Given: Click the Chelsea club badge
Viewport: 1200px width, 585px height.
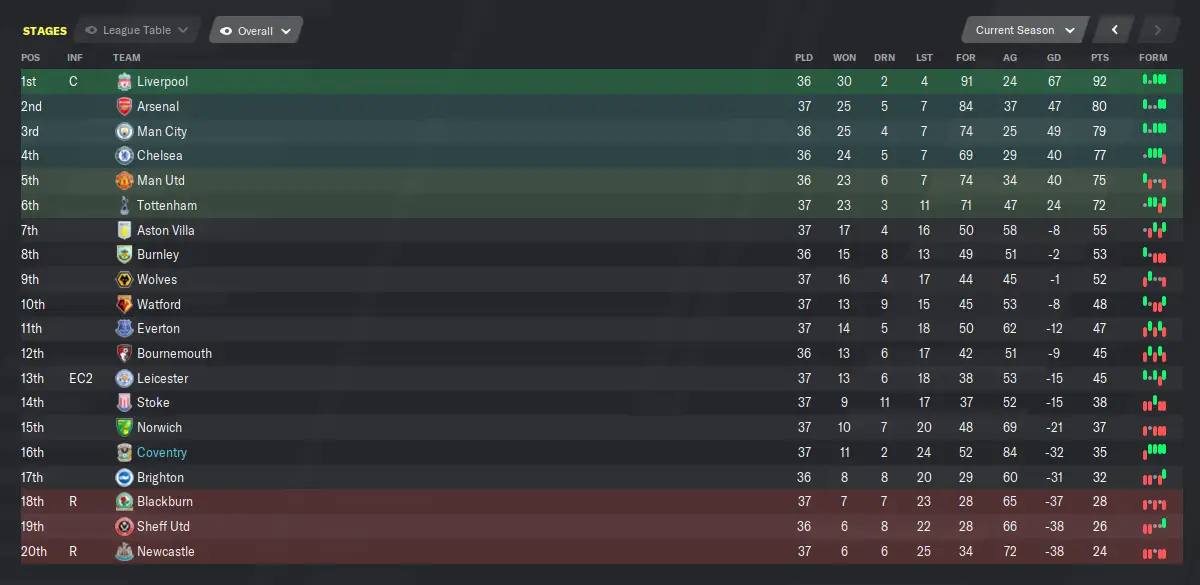Looking at the screenshot, I should click(124, 155).
